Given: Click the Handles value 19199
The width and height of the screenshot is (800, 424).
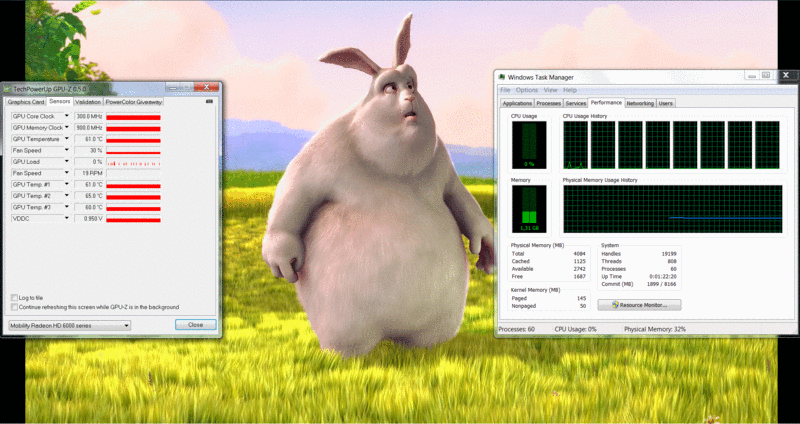Looking at the screenshot, I should (669, 254).
